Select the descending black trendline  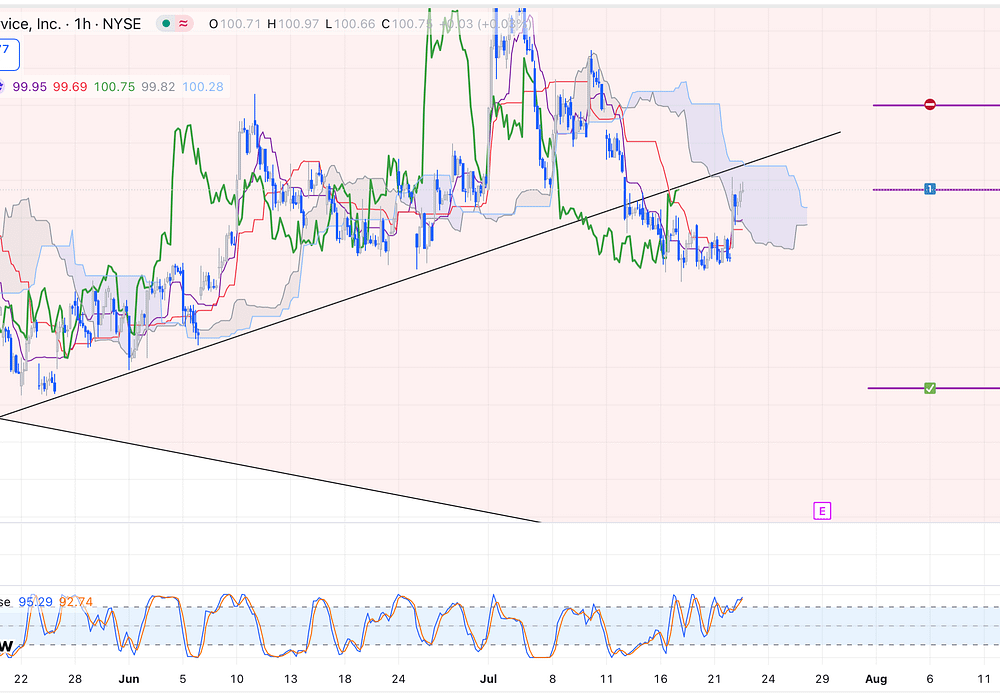300,474
